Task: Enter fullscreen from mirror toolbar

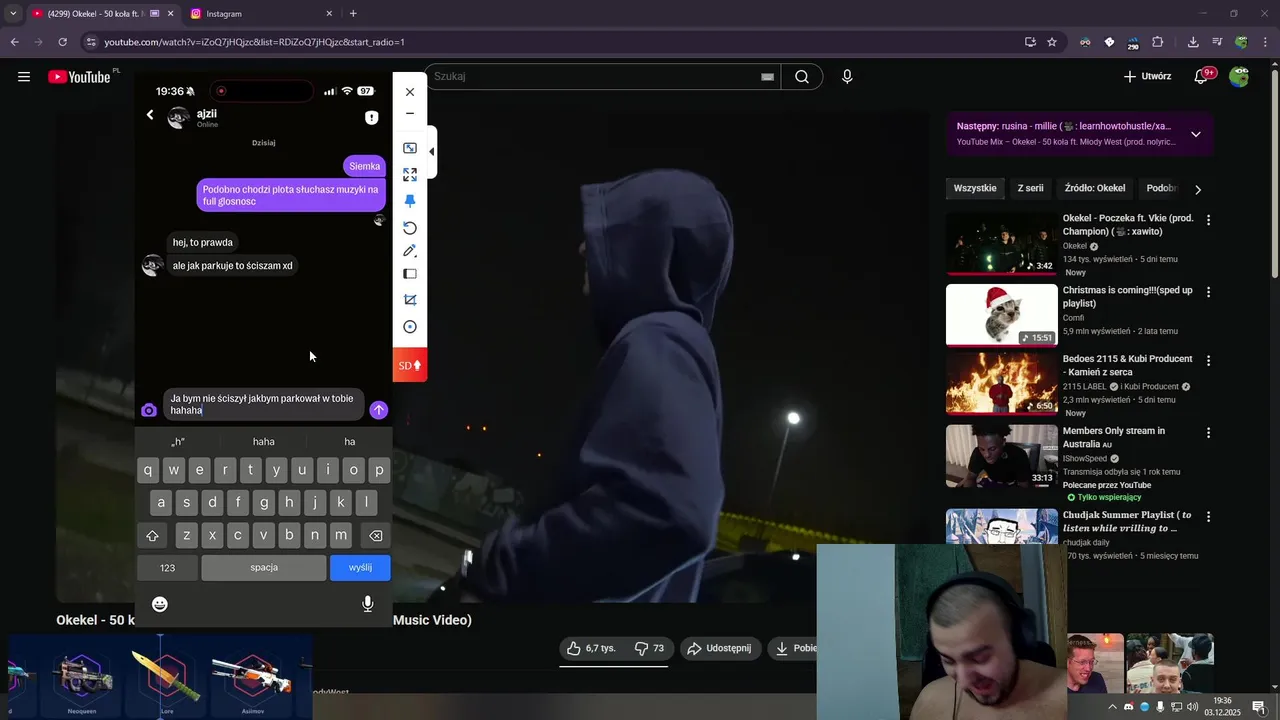Action: click(410, 175)
